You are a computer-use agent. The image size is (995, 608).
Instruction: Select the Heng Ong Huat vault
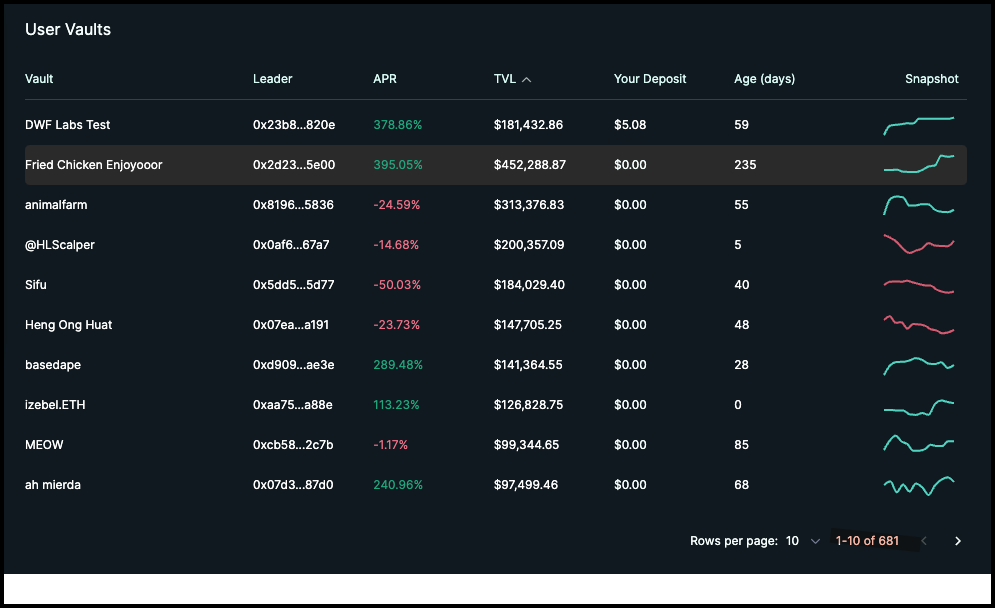68,325
